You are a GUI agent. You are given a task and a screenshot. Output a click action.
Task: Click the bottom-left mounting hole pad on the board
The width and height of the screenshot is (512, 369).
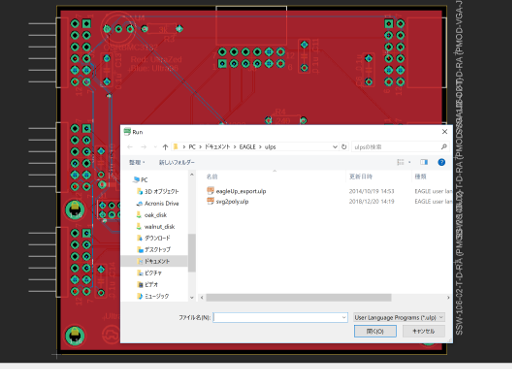(x=75, y=336)
